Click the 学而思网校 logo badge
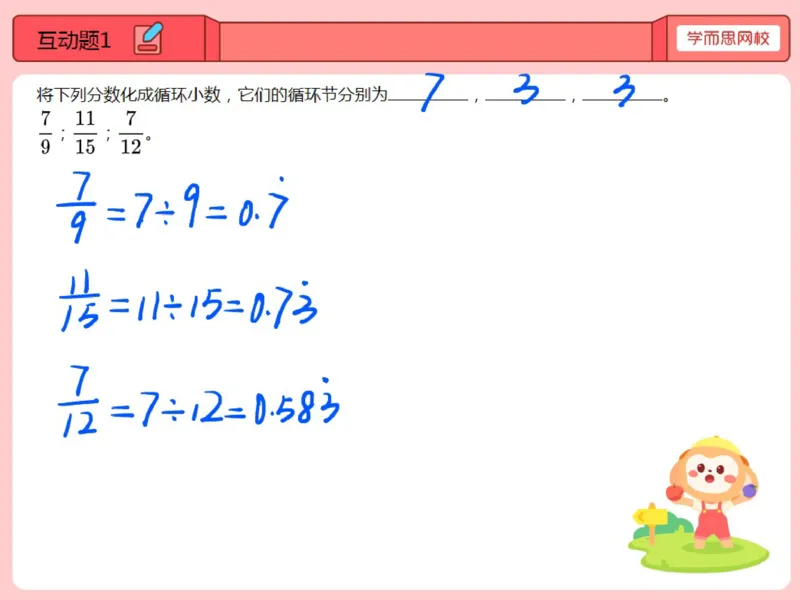Viewport: 800px width, 600px height. [x=728, y=38]
